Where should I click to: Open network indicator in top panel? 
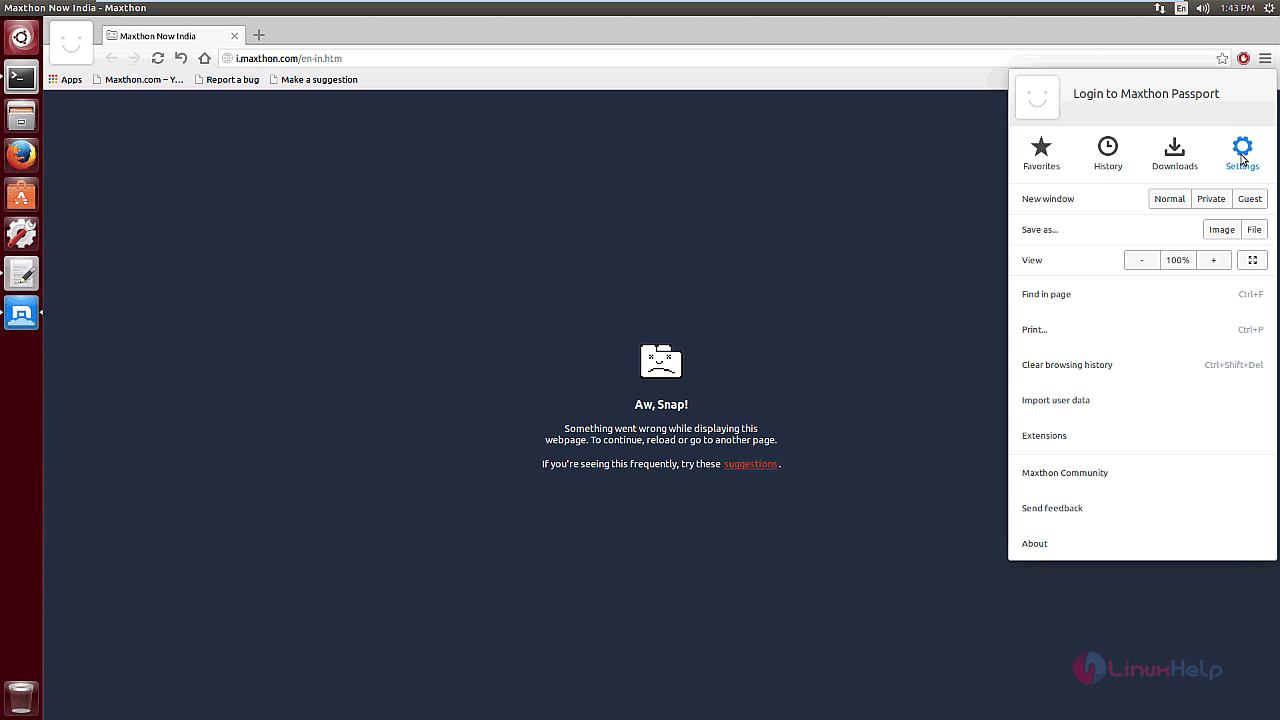click(1160, 8)
